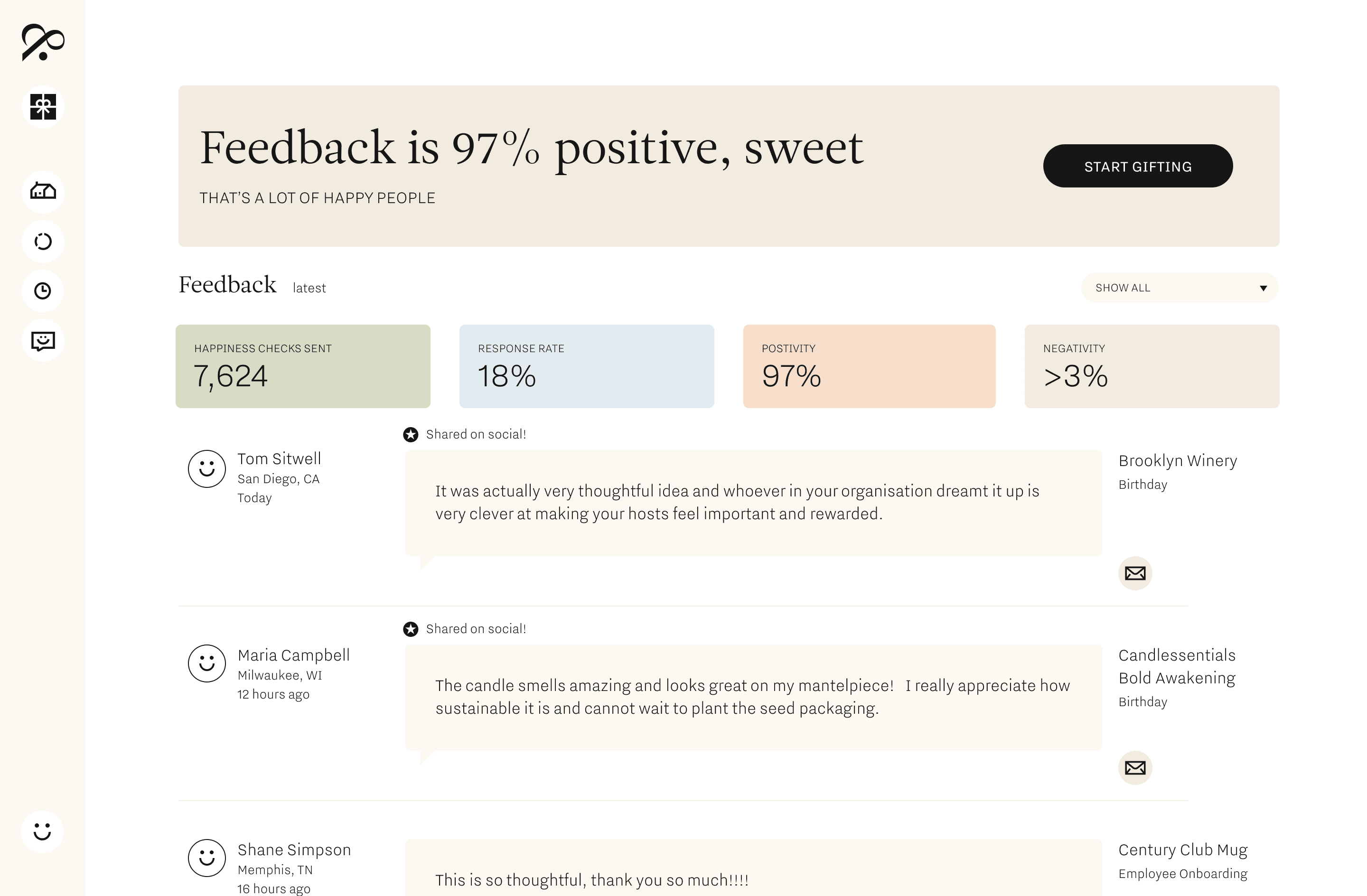Screen dimensions: 1367x896
Task: Open the house icon in the sidebar
Action: coord(43,191)
